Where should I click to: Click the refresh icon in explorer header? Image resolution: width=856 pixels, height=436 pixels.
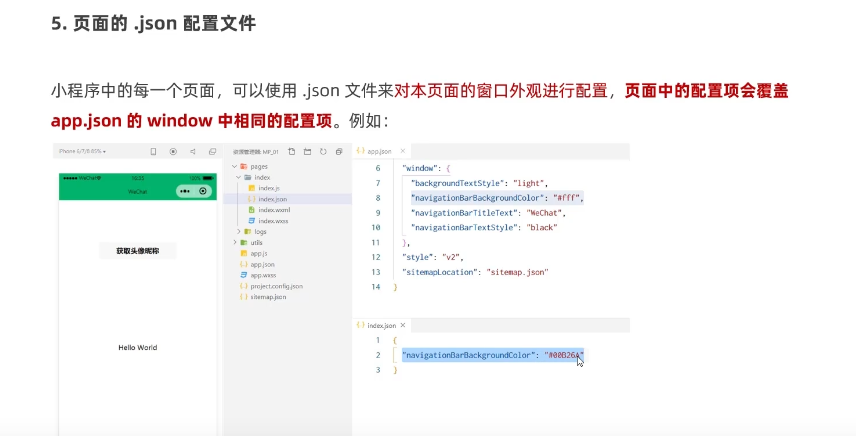tap(323, 152)
